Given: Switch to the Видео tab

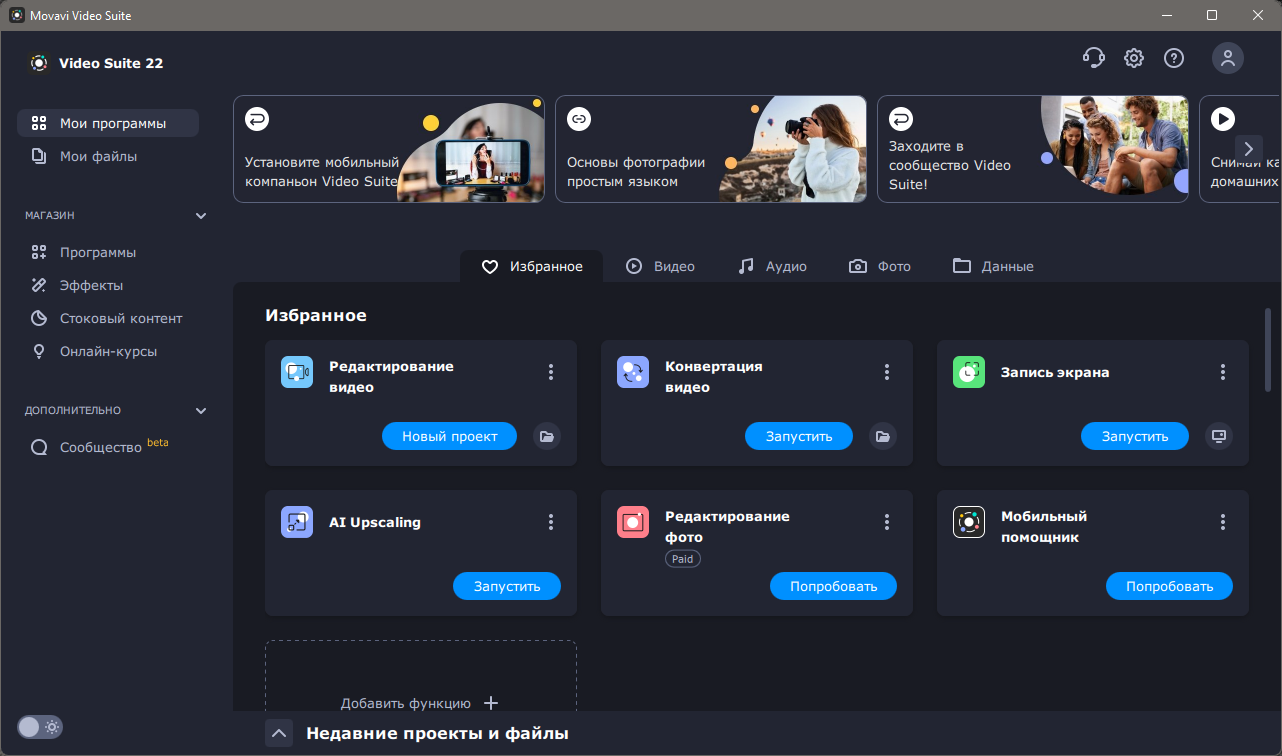Looking at the screenshot, I should tap(660, 266).
